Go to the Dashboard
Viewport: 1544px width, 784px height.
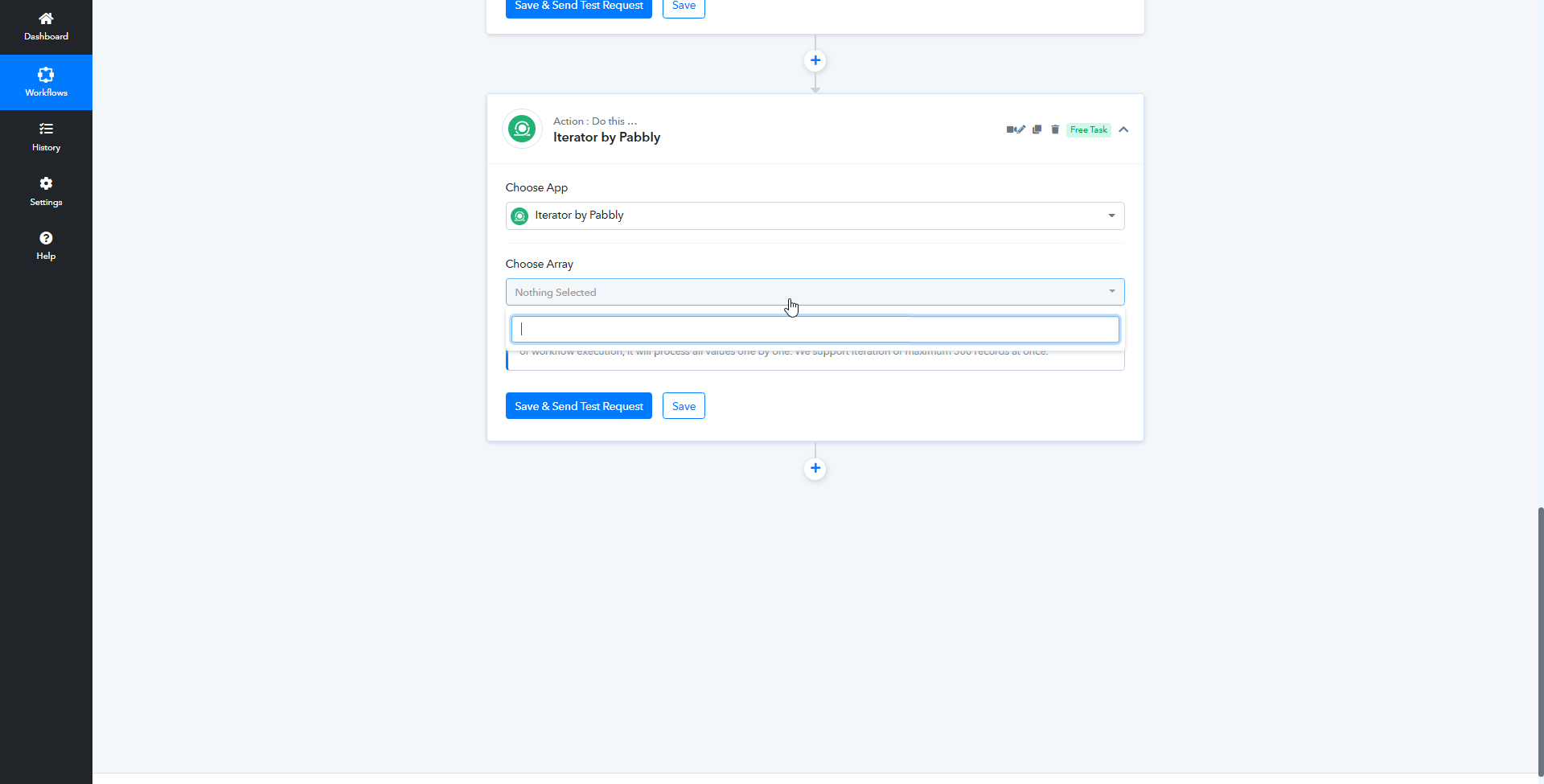tap(46, 27)
